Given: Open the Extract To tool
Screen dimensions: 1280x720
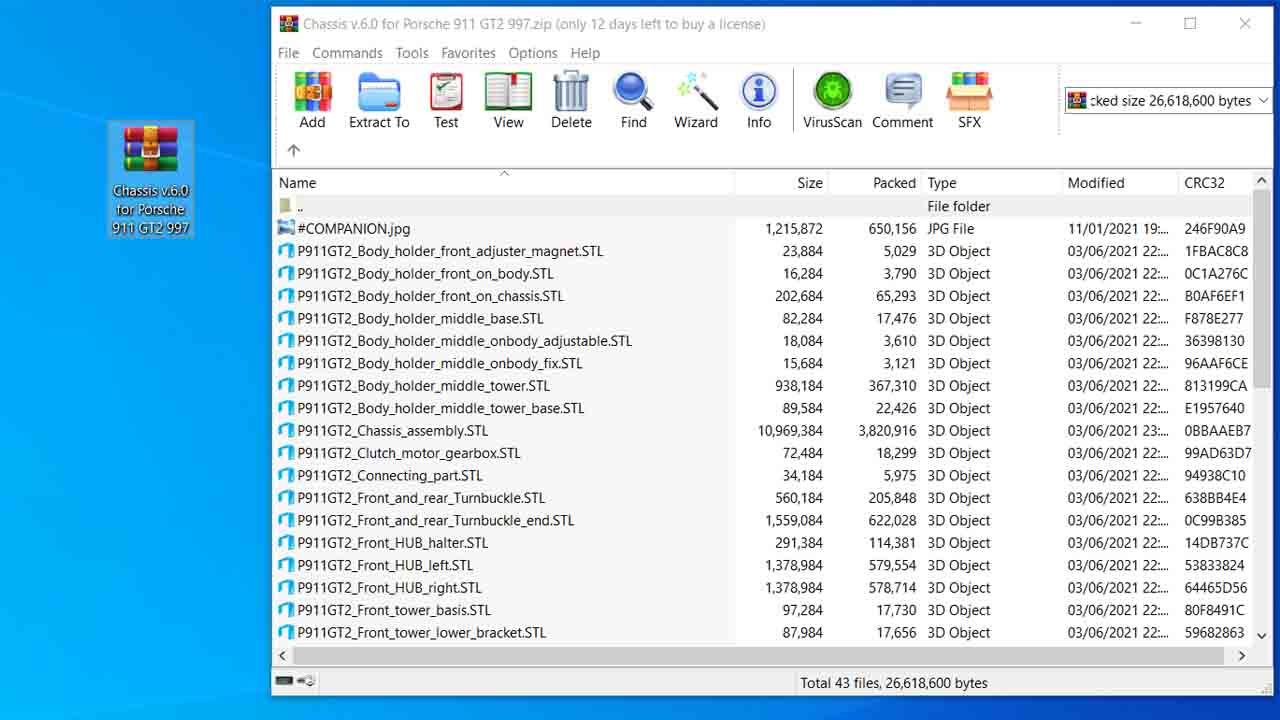Looking at the screenshot, I should (x=379, y=100).
